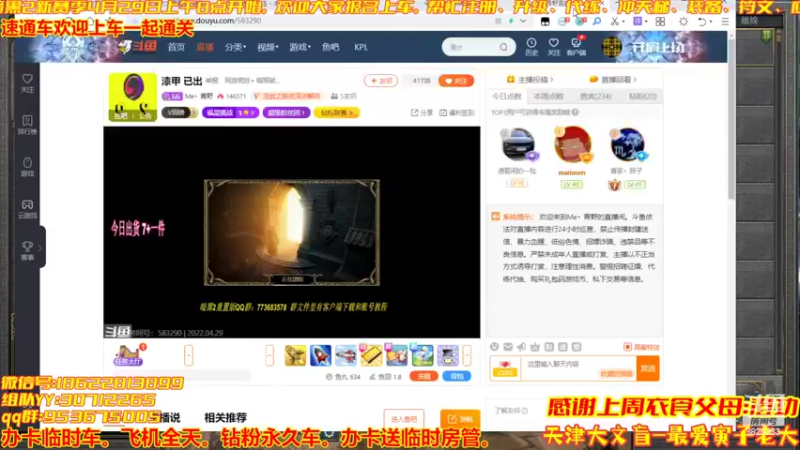
Task: Open KPL in navigation bar
Action: pyautogui.click(x=361, y=47)
